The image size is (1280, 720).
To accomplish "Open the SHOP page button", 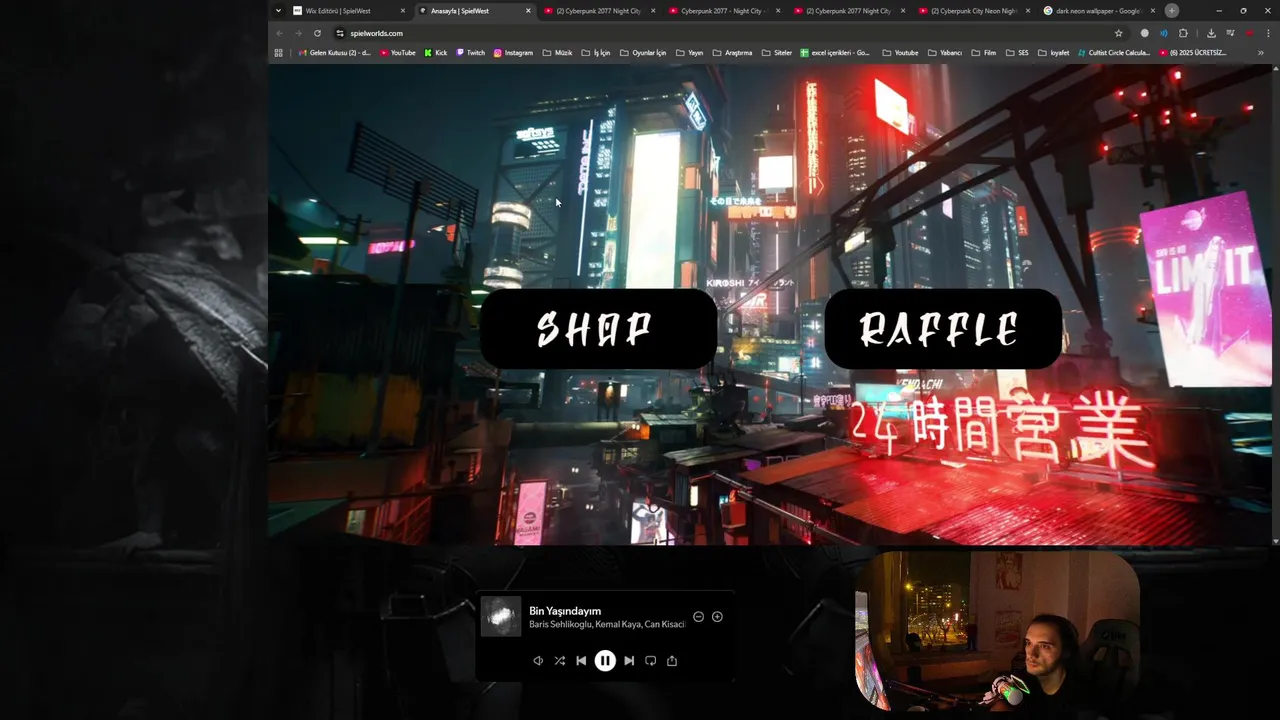I will click(598, 329).
